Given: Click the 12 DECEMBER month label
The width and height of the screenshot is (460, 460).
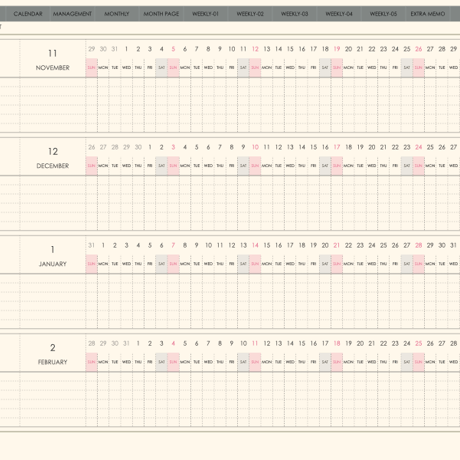Looking at the screenshot, I should click(x=53, y=158).
